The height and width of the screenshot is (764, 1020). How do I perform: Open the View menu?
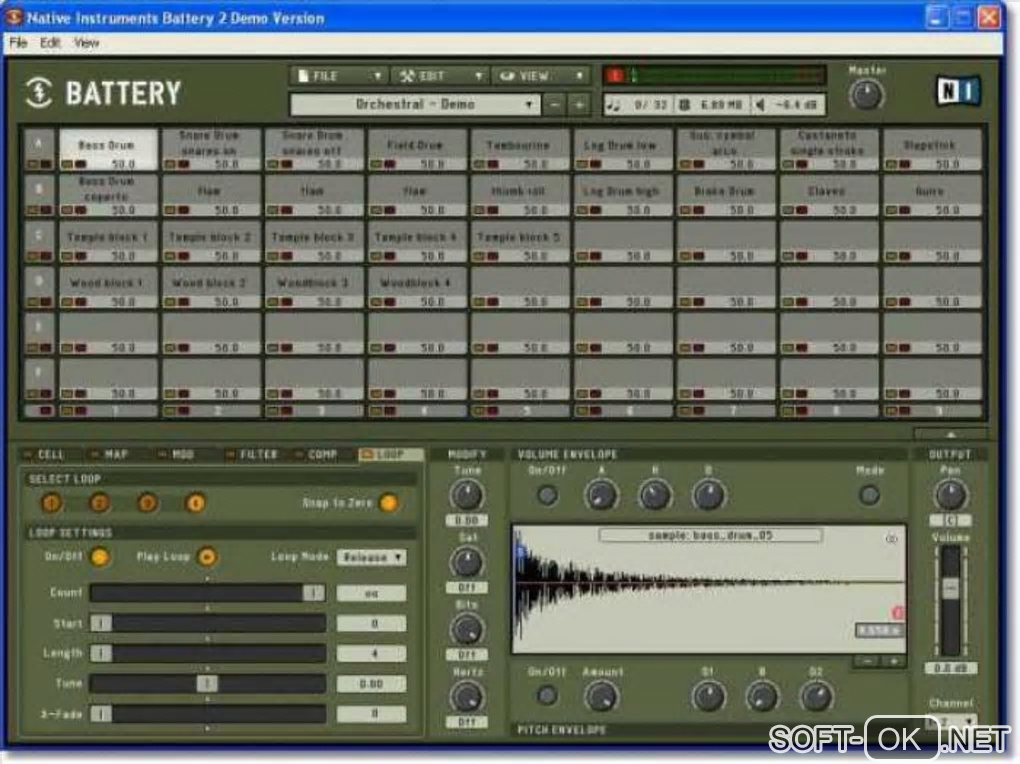86,42
